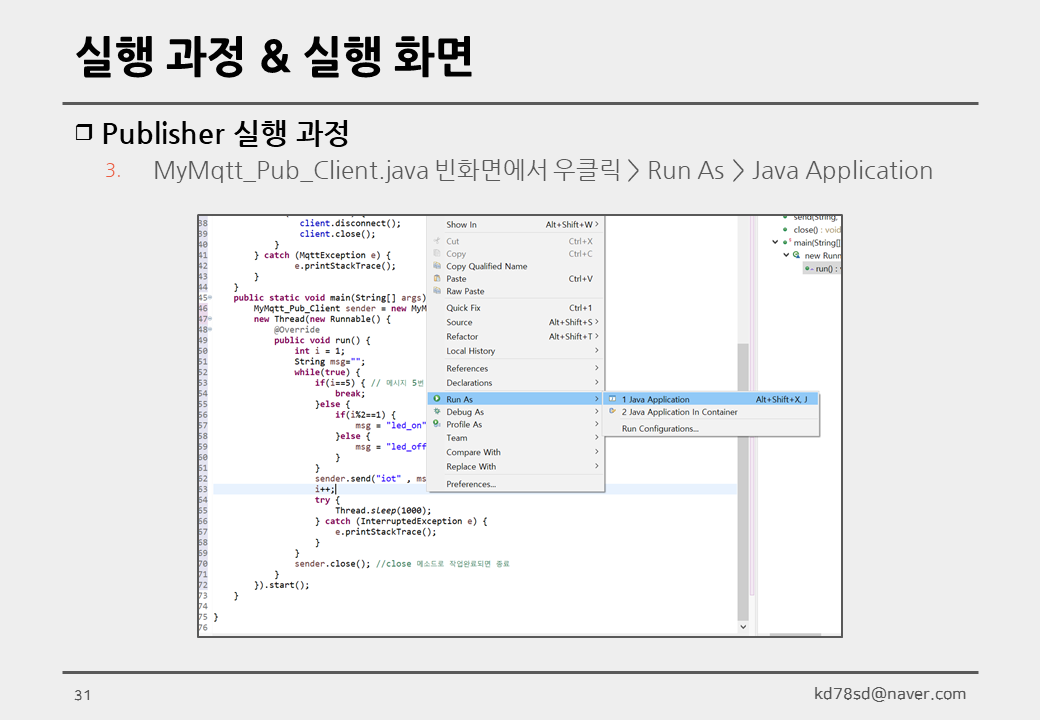The width and height of the screenshot is (1040, 720).
Task: Click the int i = 1; declaration
Action: (319, 351)
